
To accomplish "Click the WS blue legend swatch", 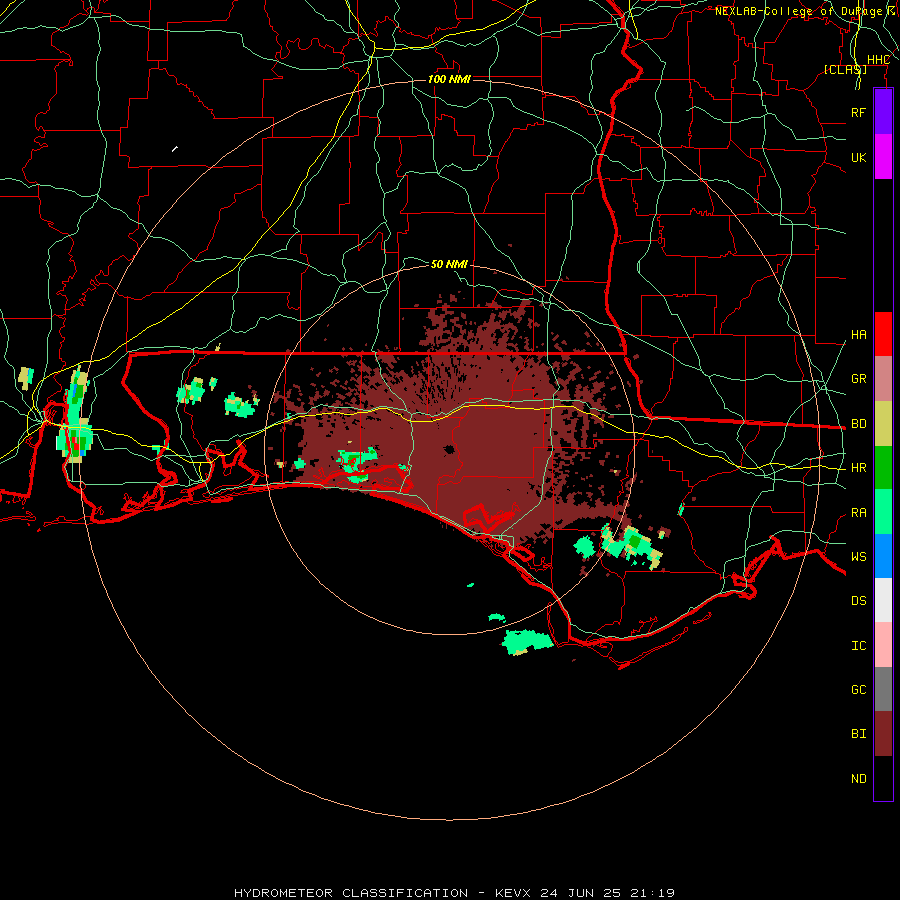I will (x=883, y=556).
